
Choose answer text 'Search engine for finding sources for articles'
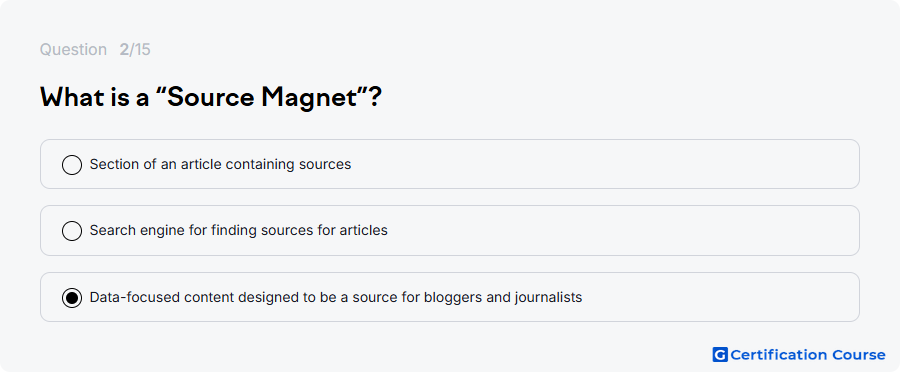[239, 230]
